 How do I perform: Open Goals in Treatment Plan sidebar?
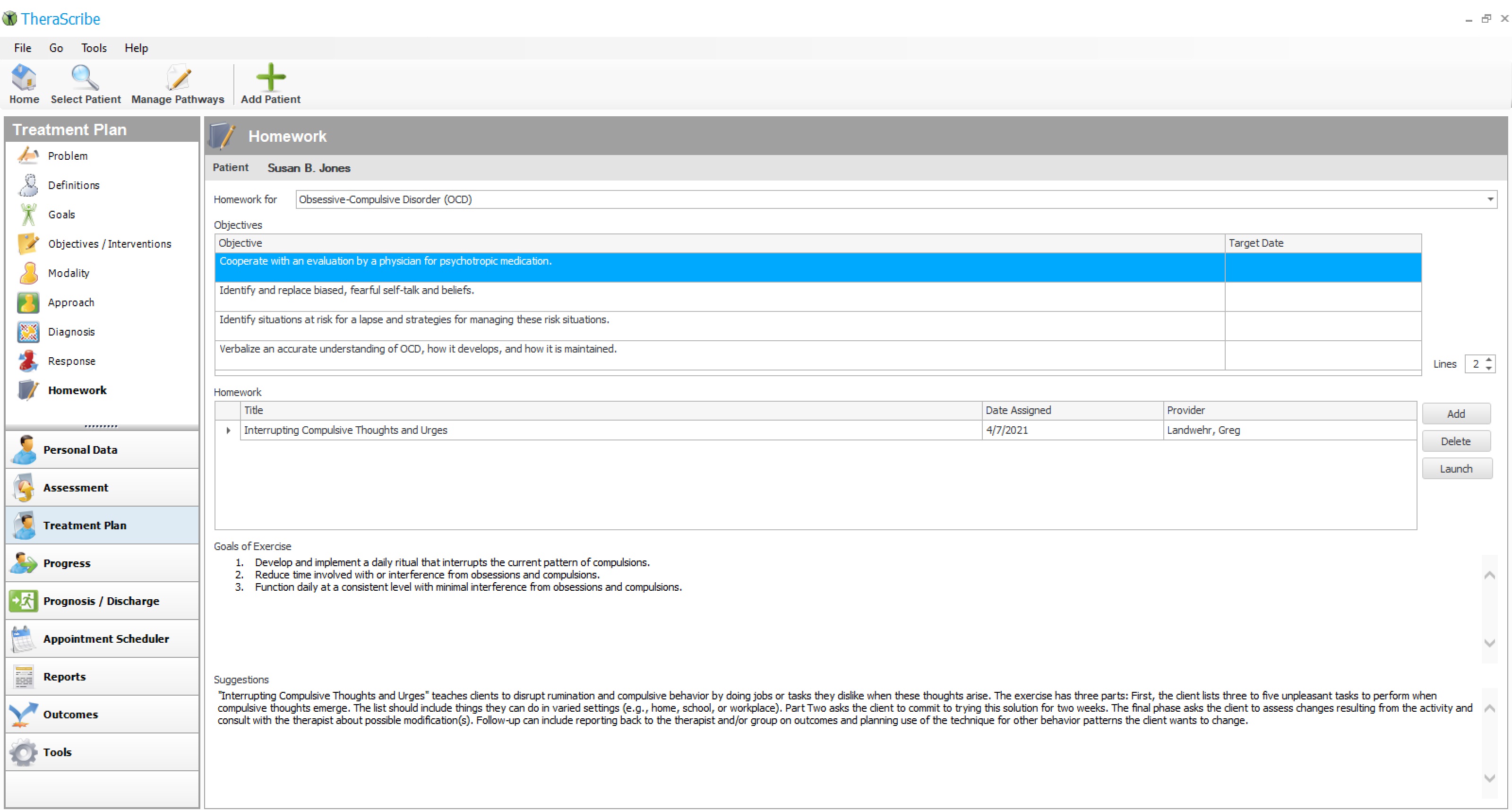pos(61,215)
